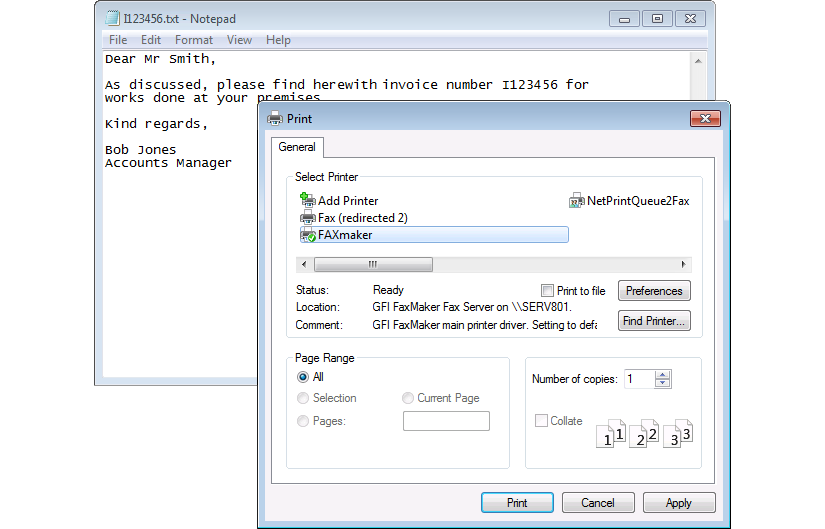
Task: Select the Pages radio button
Action: tap(303, 421)
